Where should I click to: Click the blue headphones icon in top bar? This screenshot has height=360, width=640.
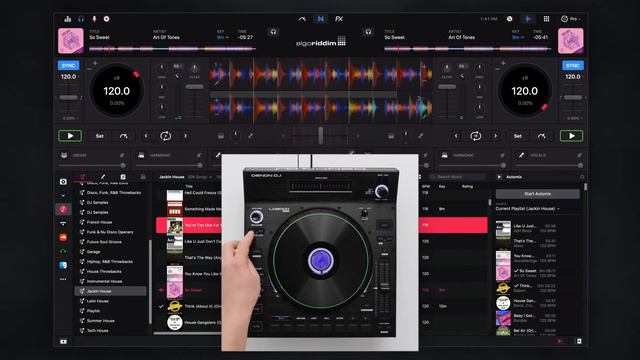click(81, 19)
